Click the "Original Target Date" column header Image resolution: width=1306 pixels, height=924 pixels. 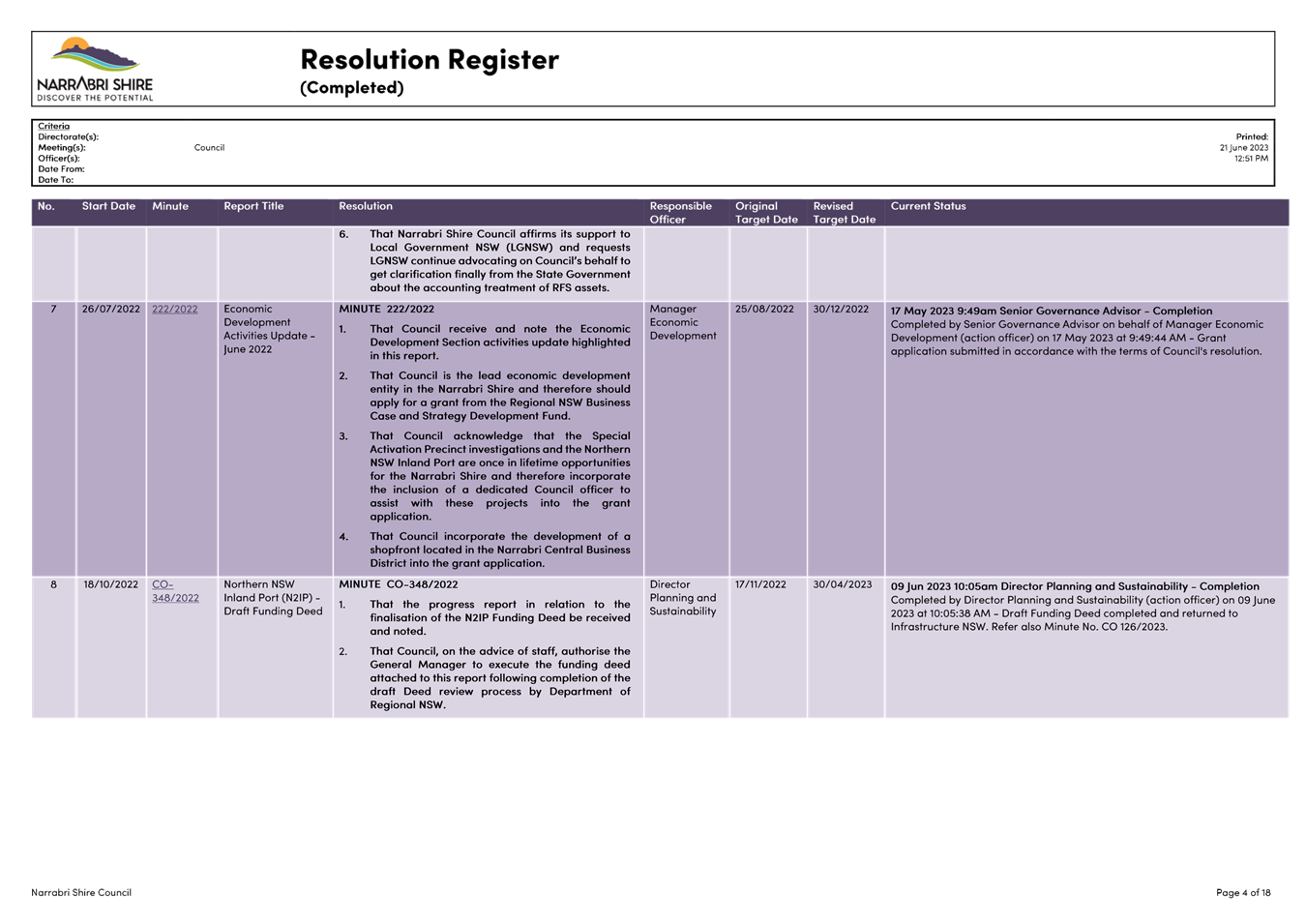[766, 213]
